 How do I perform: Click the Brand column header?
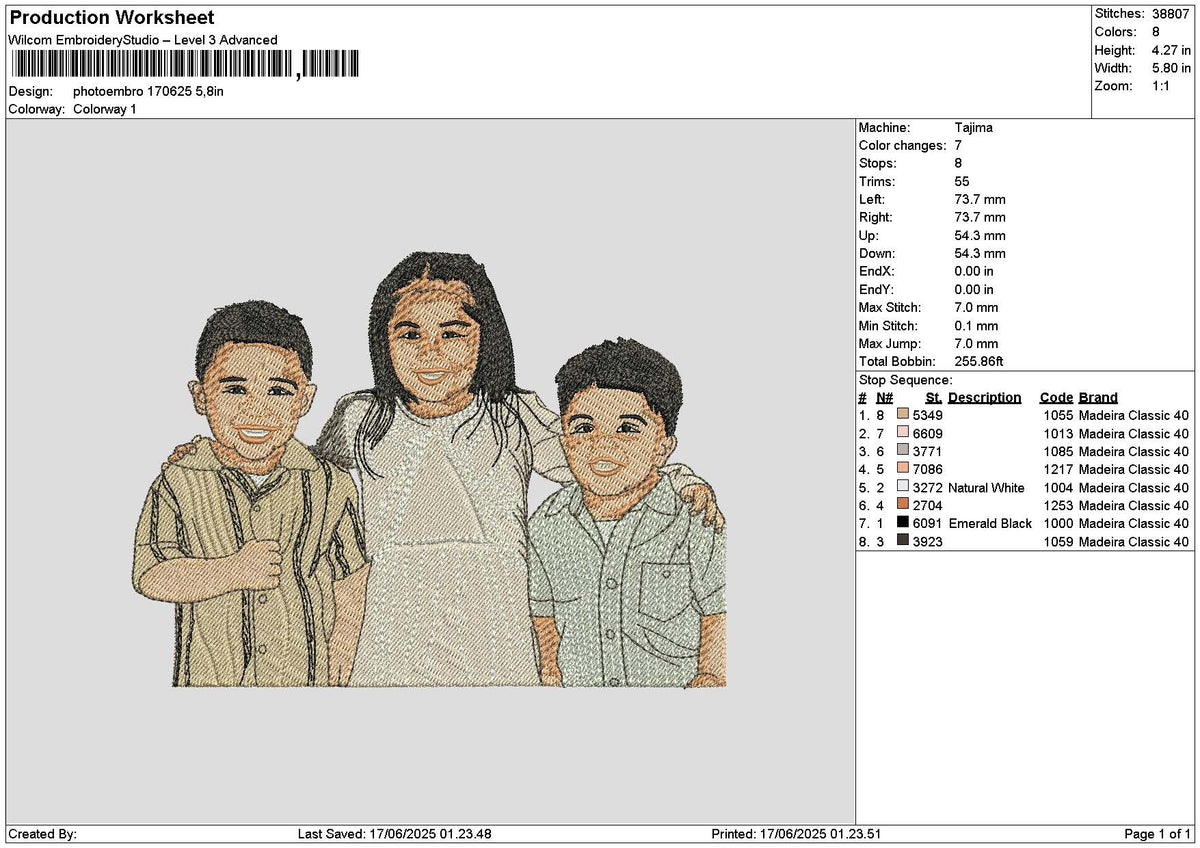(x=1097, y=397)
